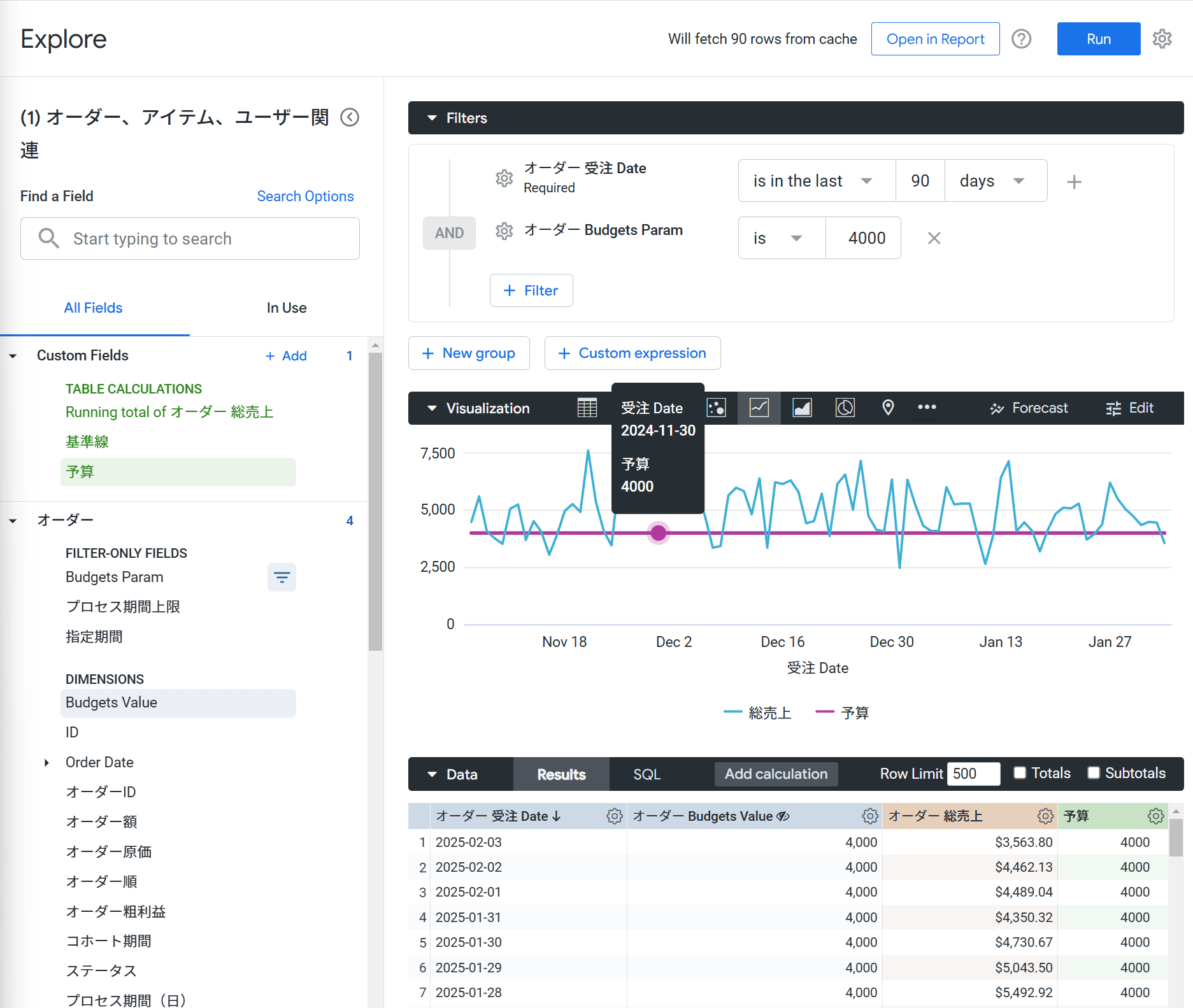Select the table visualization icon
This screenshot has height=1008, width=1193.
click(587, 408)
